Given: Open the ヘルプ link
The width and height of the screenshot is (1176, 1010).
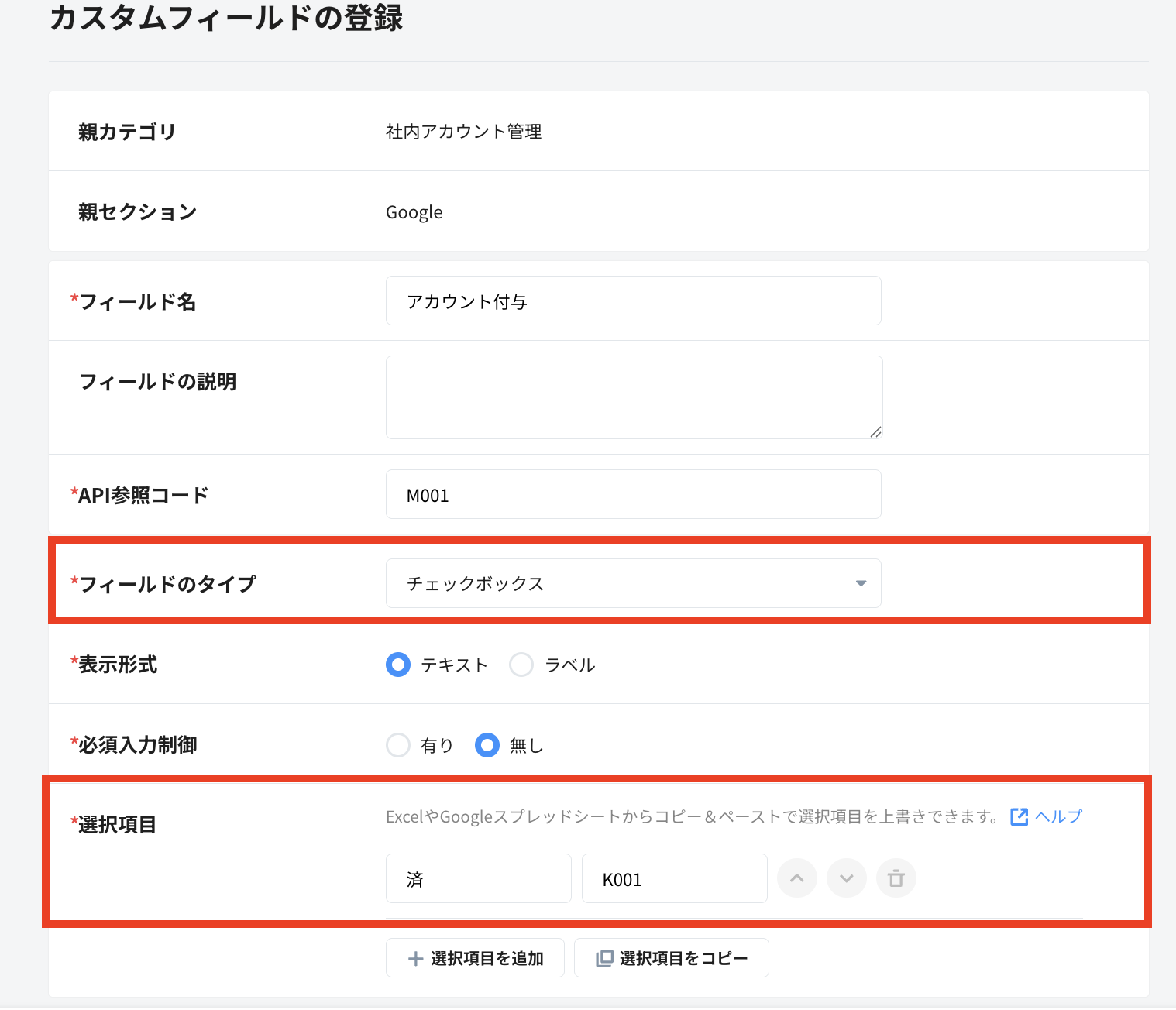Looking at the screenshot, I should 1058,816.
